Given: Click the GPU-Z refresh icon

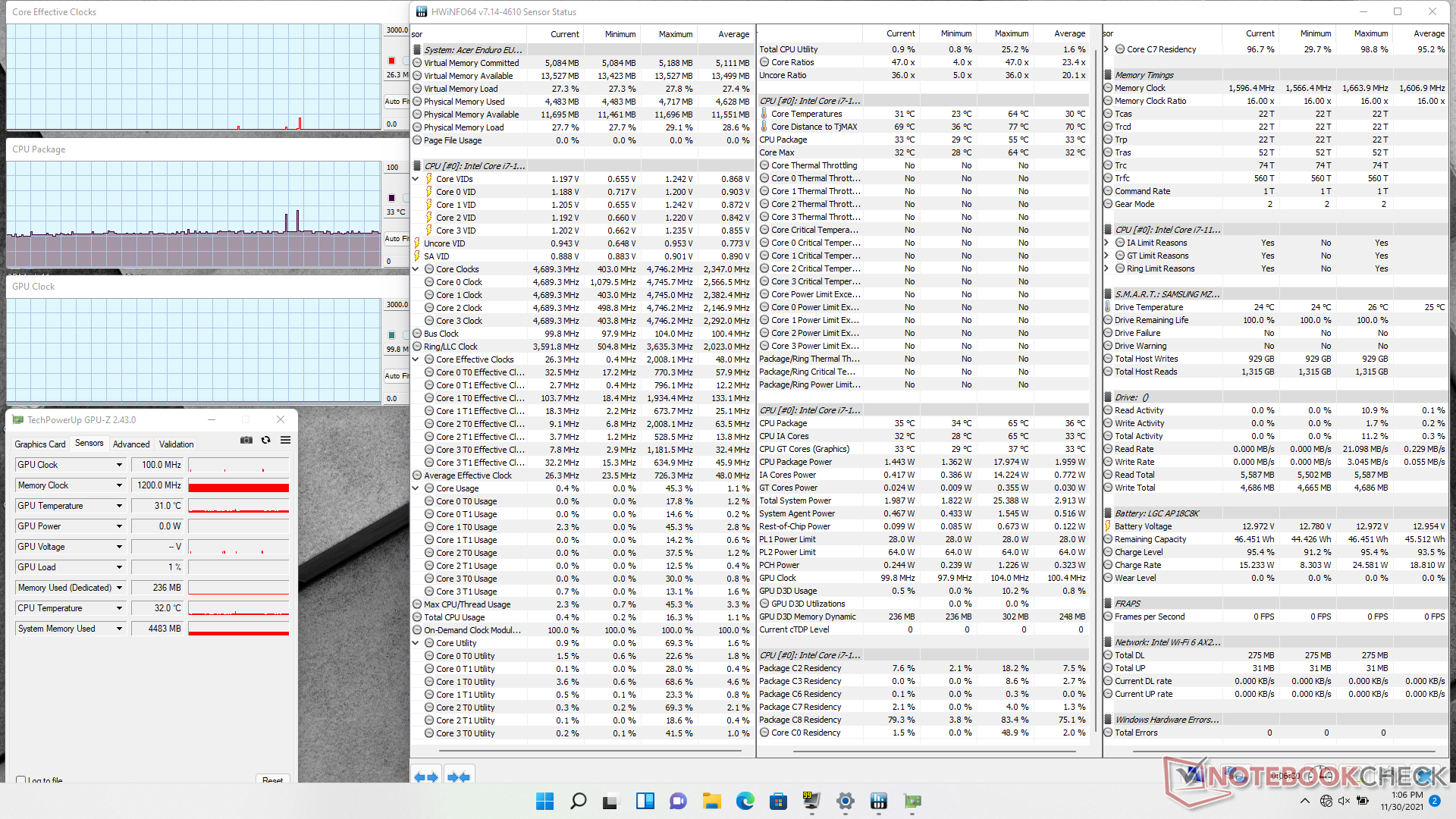Looking at the screenshot, I should click(265, 440).
